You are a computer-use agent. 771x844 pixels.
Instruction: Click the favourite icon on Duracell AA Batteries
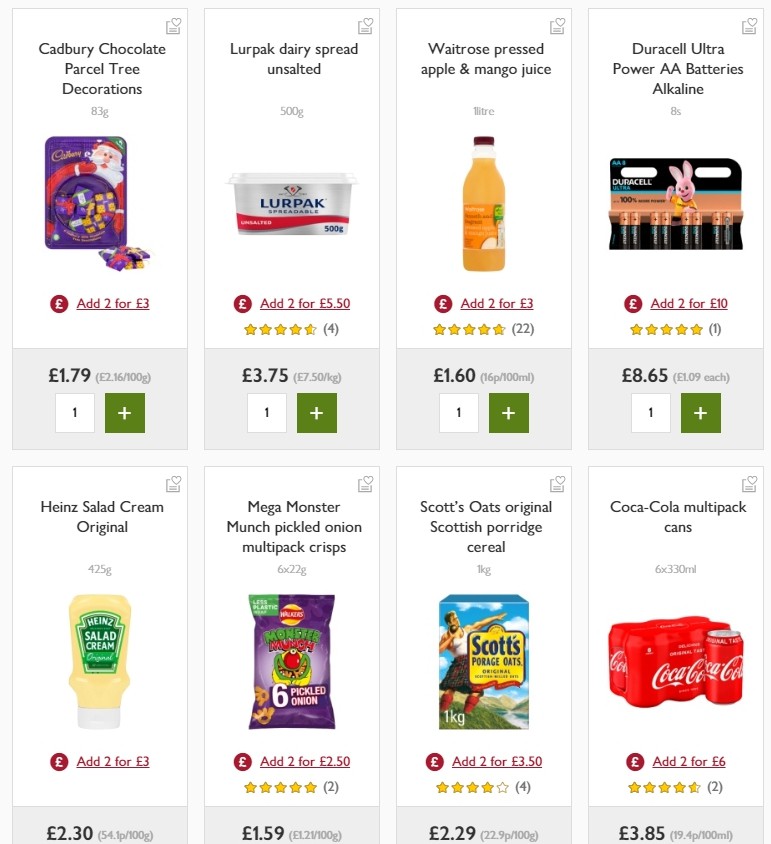click(749, 26)
